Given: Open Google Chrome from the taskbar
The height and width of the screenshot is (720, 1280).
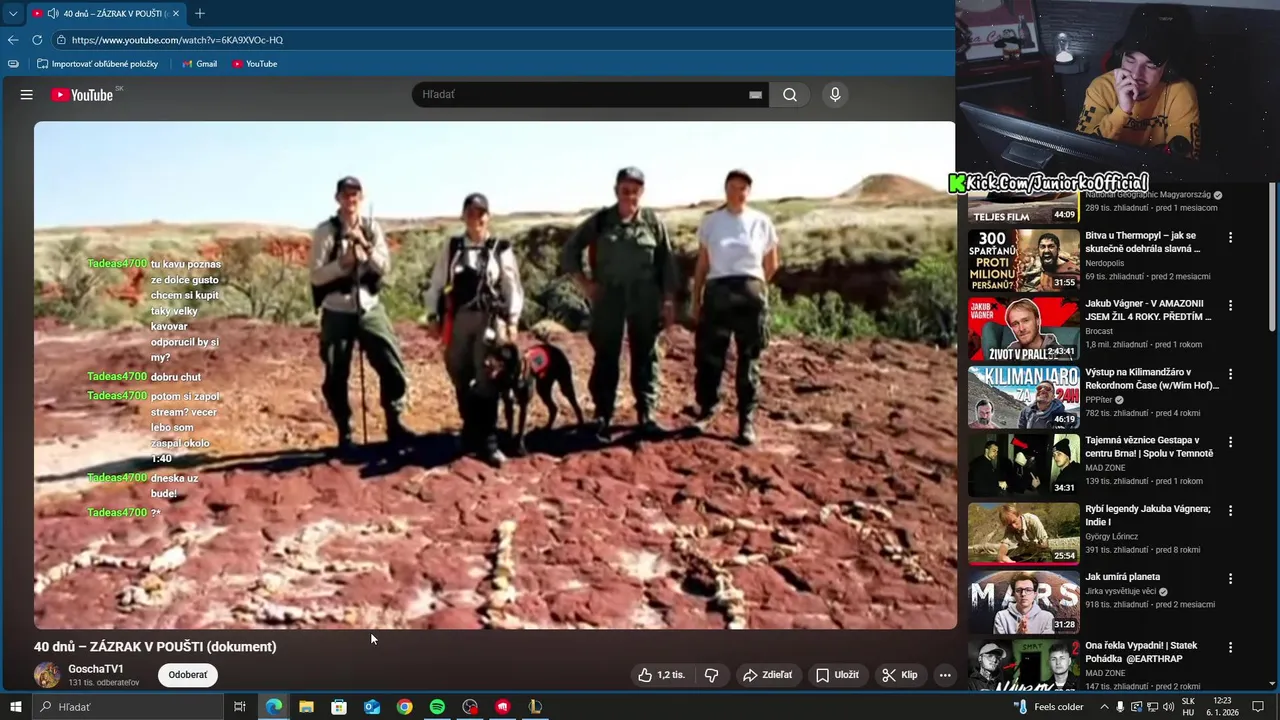Looking at the screenshot, I should coord(404,707).
